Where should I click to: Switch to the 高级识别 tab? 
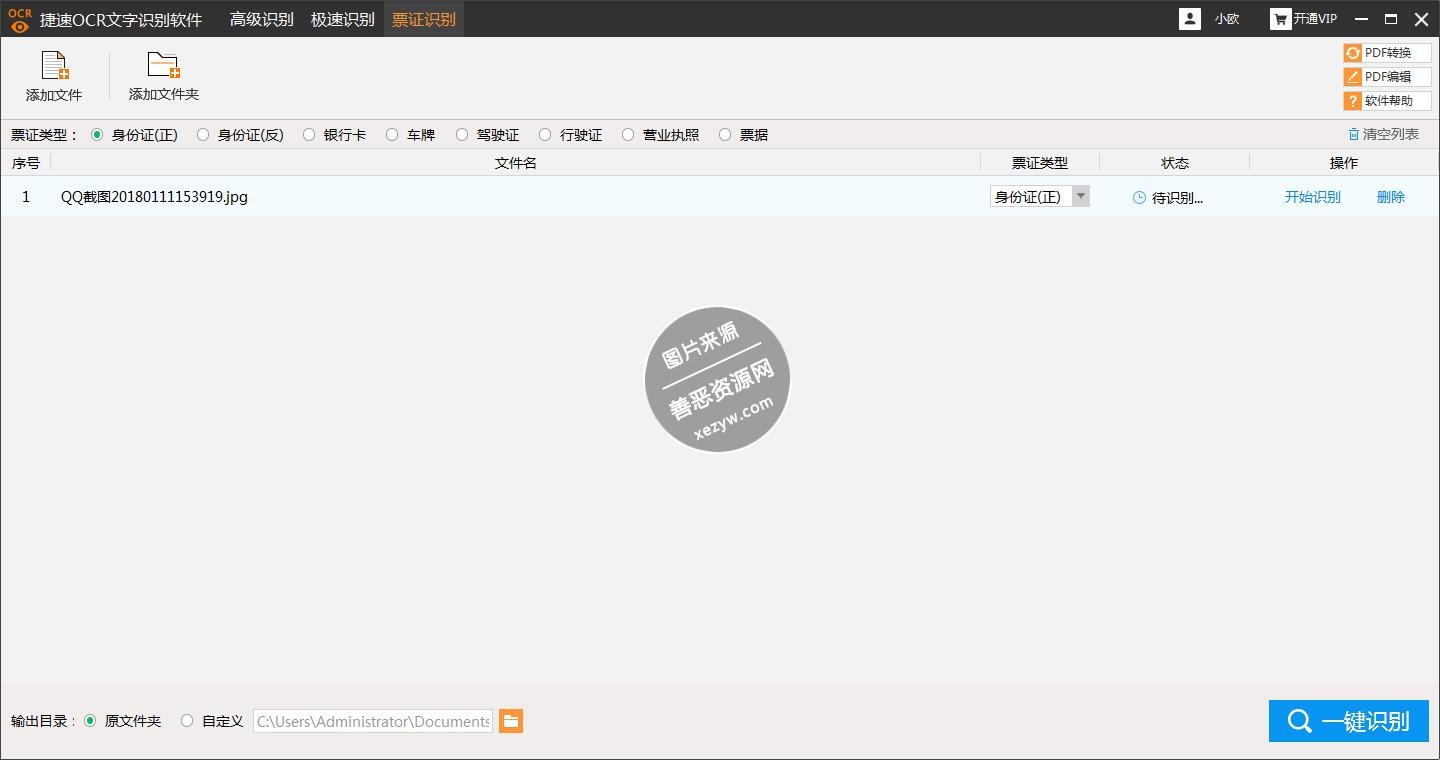click(x=262, y=19)
